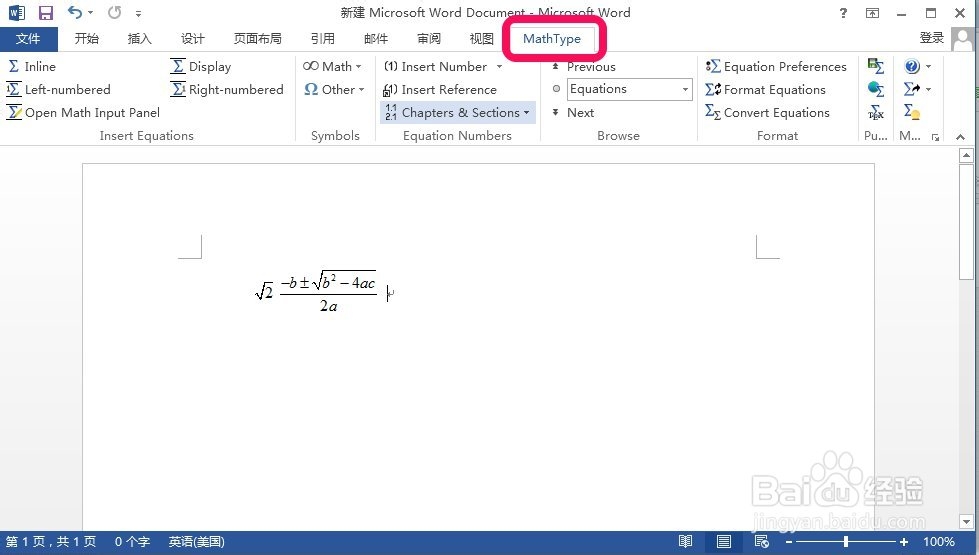
Task: Click the zoom in plus button
Action: [x=903, y=542]
